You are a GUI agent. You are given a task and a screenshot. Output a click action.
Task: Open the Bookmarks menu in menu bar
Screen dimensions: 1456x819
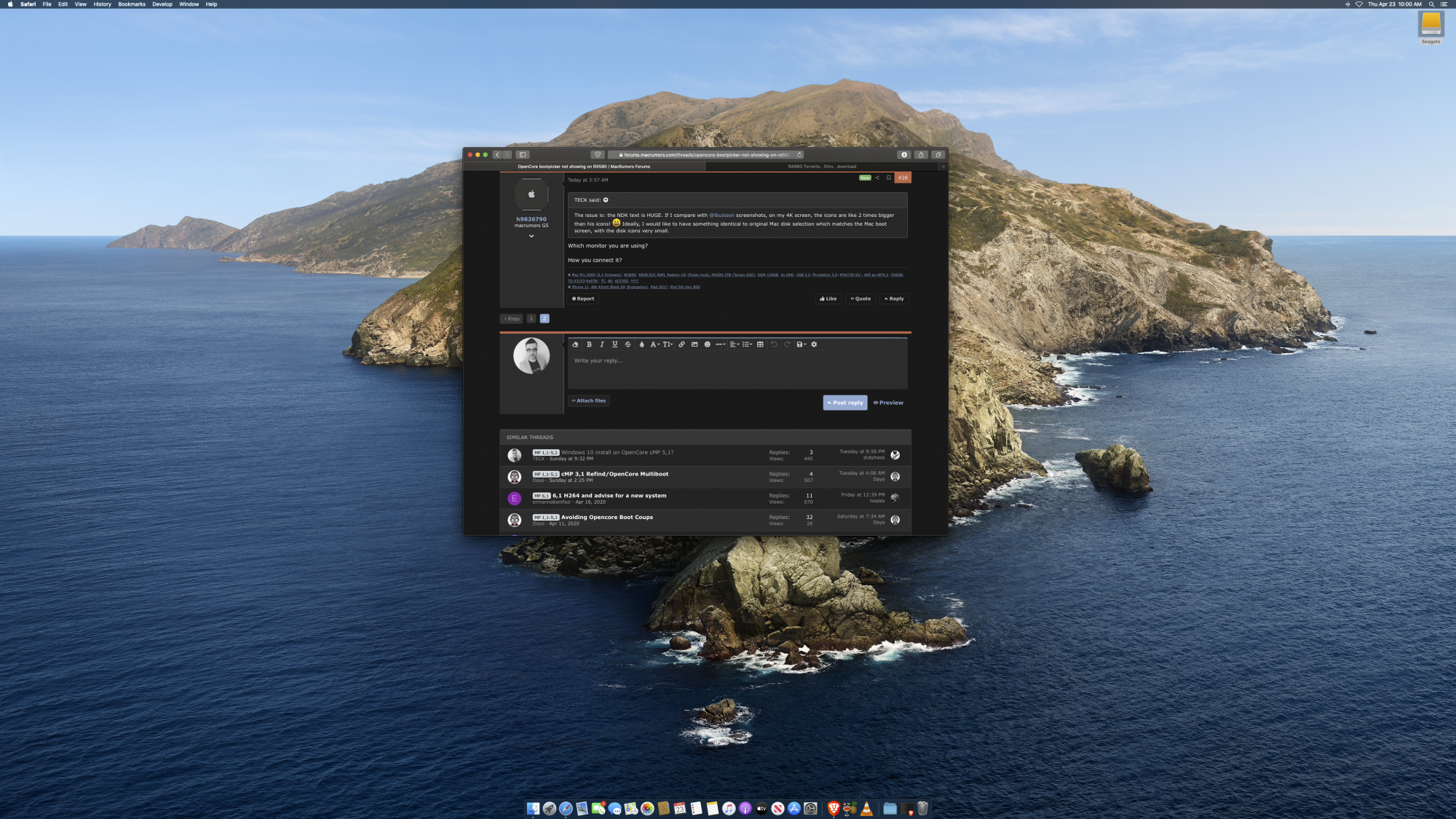click(132, 4)
